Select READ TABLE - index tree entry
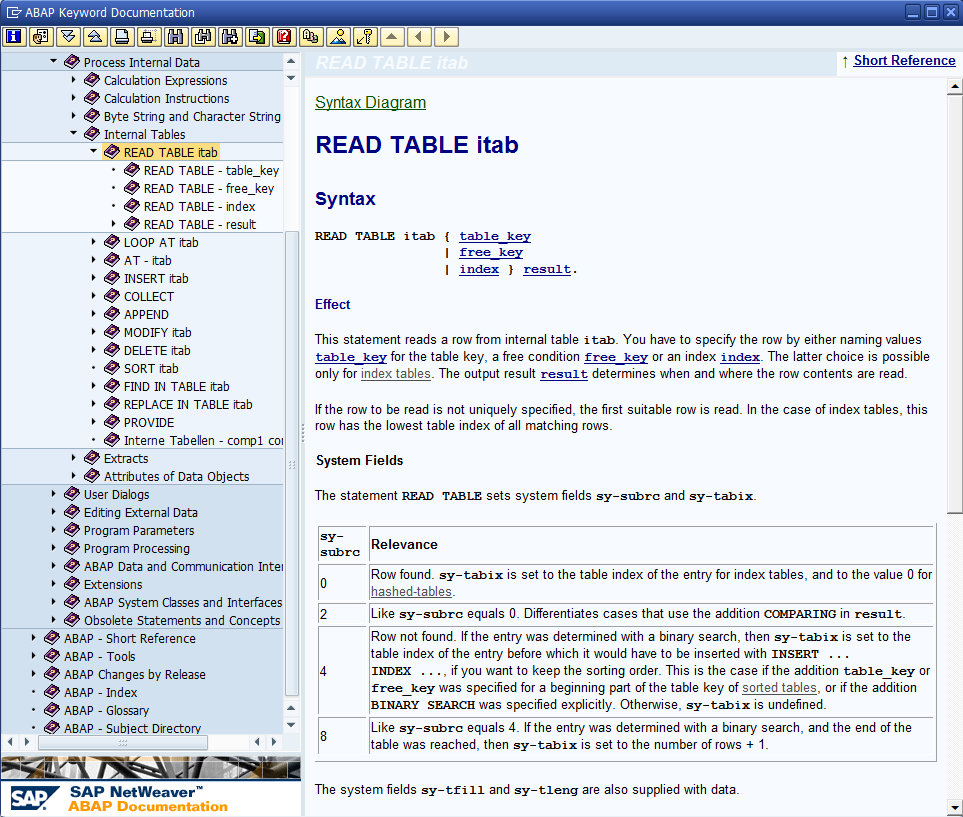 199,206
